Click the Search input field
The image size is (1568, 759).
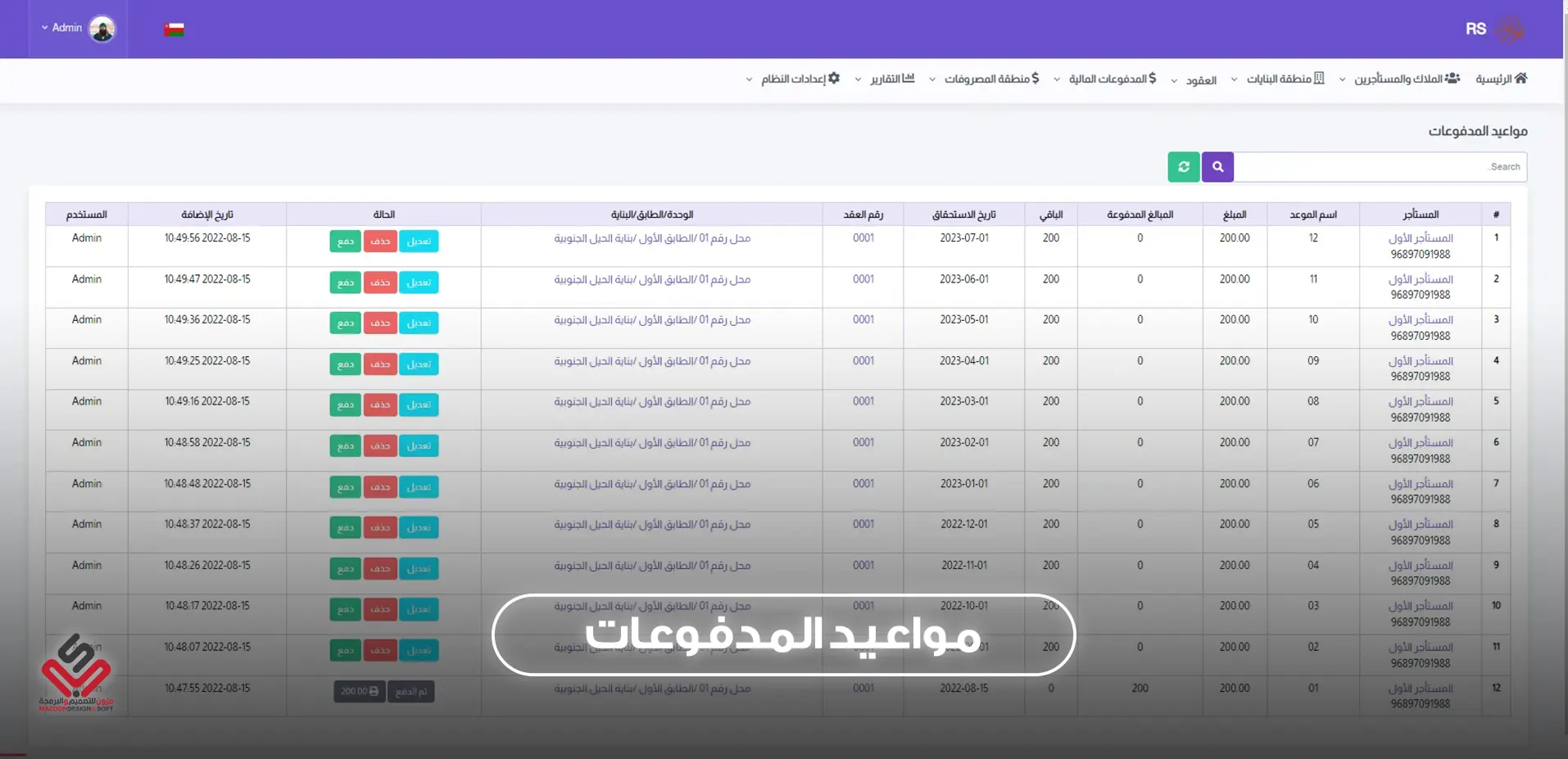[x=1380, y=167]
